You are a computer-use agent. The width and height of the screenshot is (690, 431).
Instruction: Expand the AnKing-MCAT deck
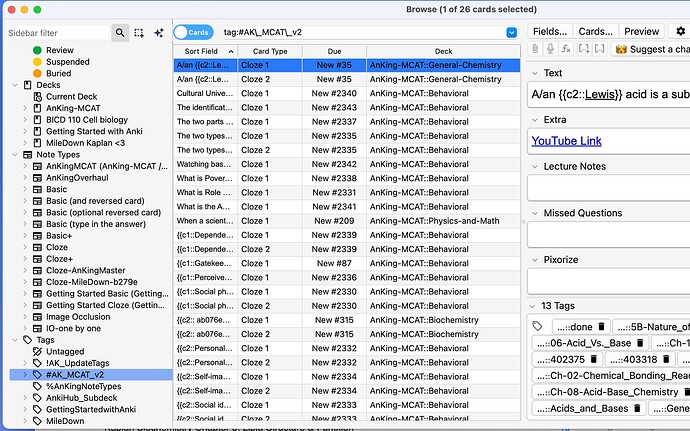(25, 108)
